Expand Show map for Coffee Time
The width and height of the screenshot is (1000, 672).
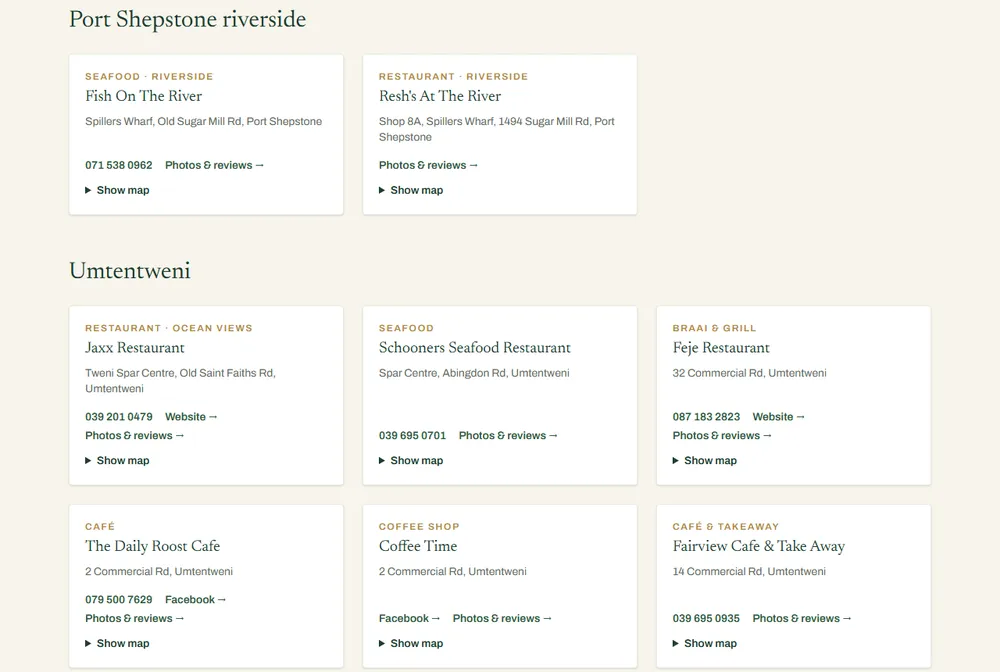pos(411,643)
